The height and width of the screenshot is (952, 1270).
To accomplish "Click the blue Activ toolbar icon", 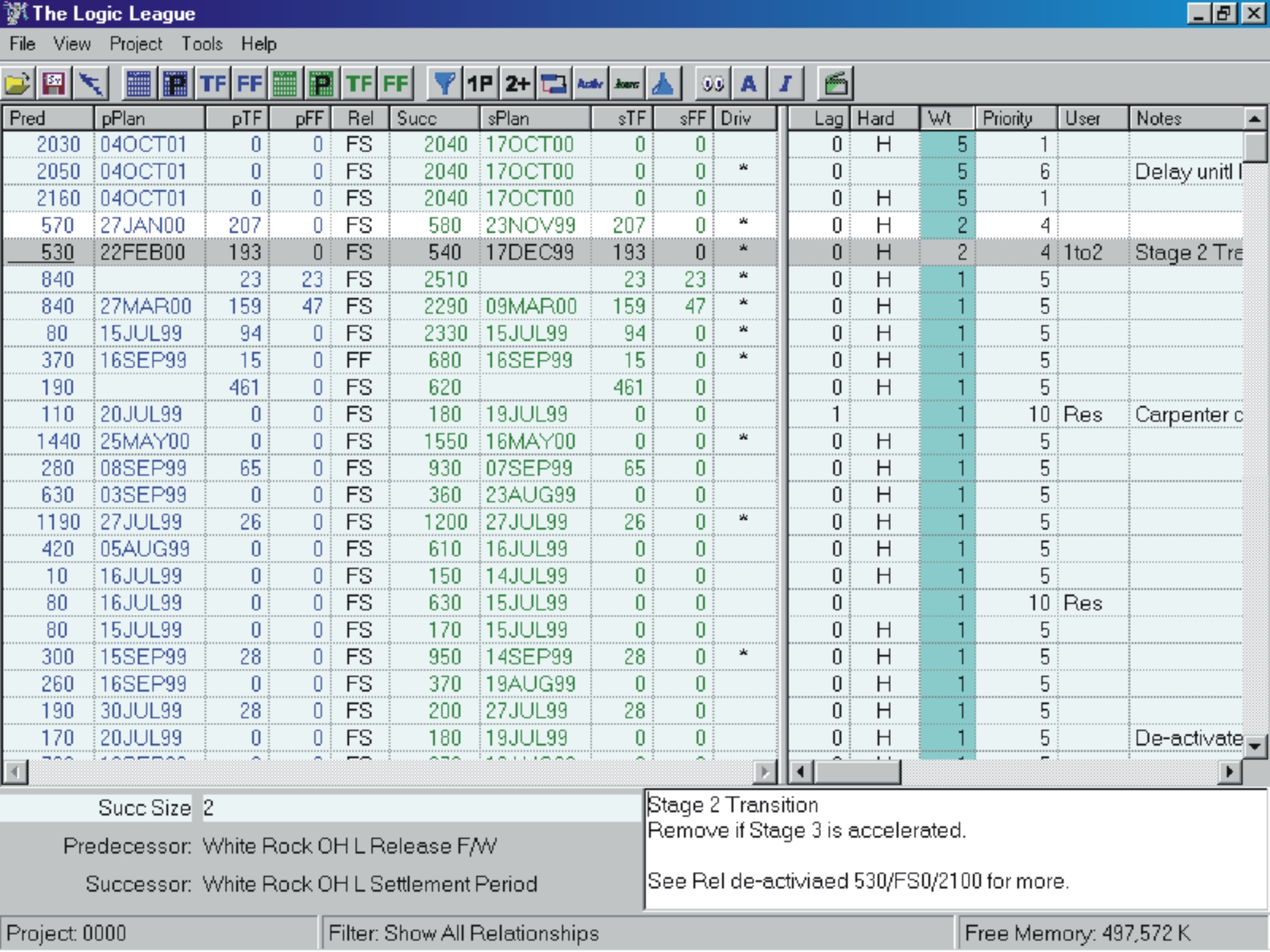I will tap(590, 83).
